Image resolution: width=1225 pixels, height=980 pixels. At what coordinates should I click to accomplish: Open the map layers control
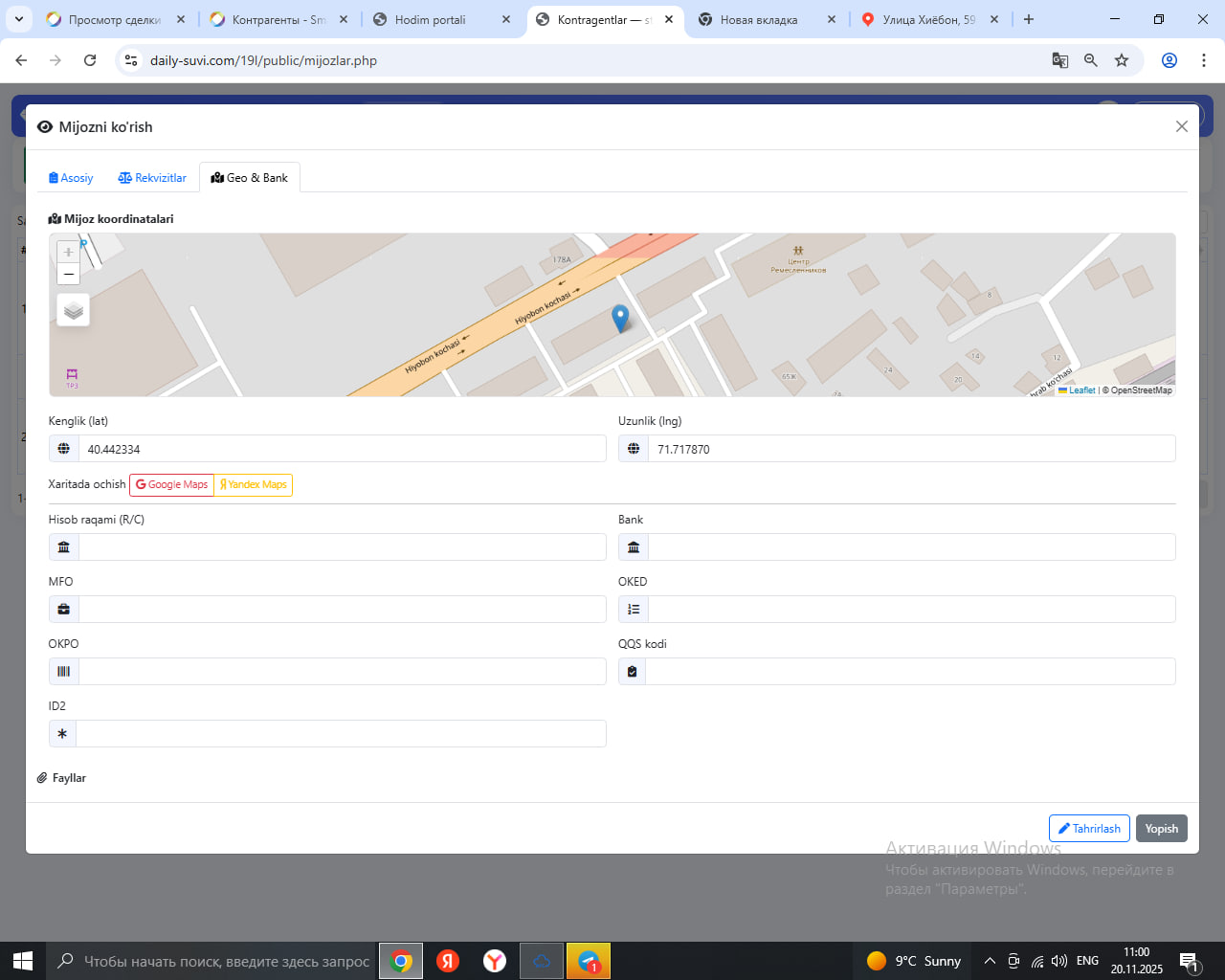tap(74, 311)
